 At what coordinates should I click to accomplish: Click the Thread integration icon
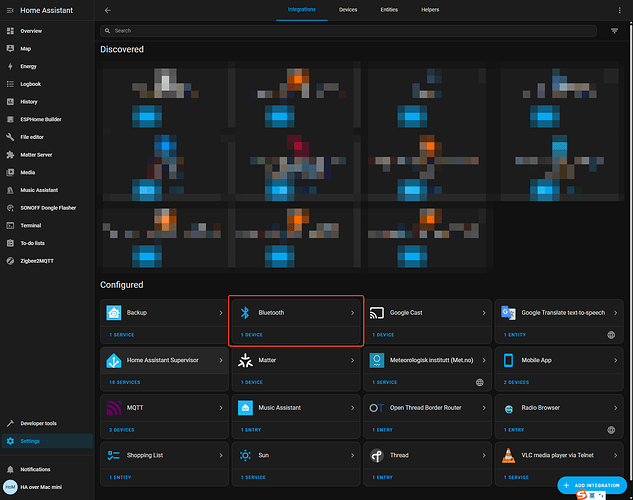click(x=377, y=455)
